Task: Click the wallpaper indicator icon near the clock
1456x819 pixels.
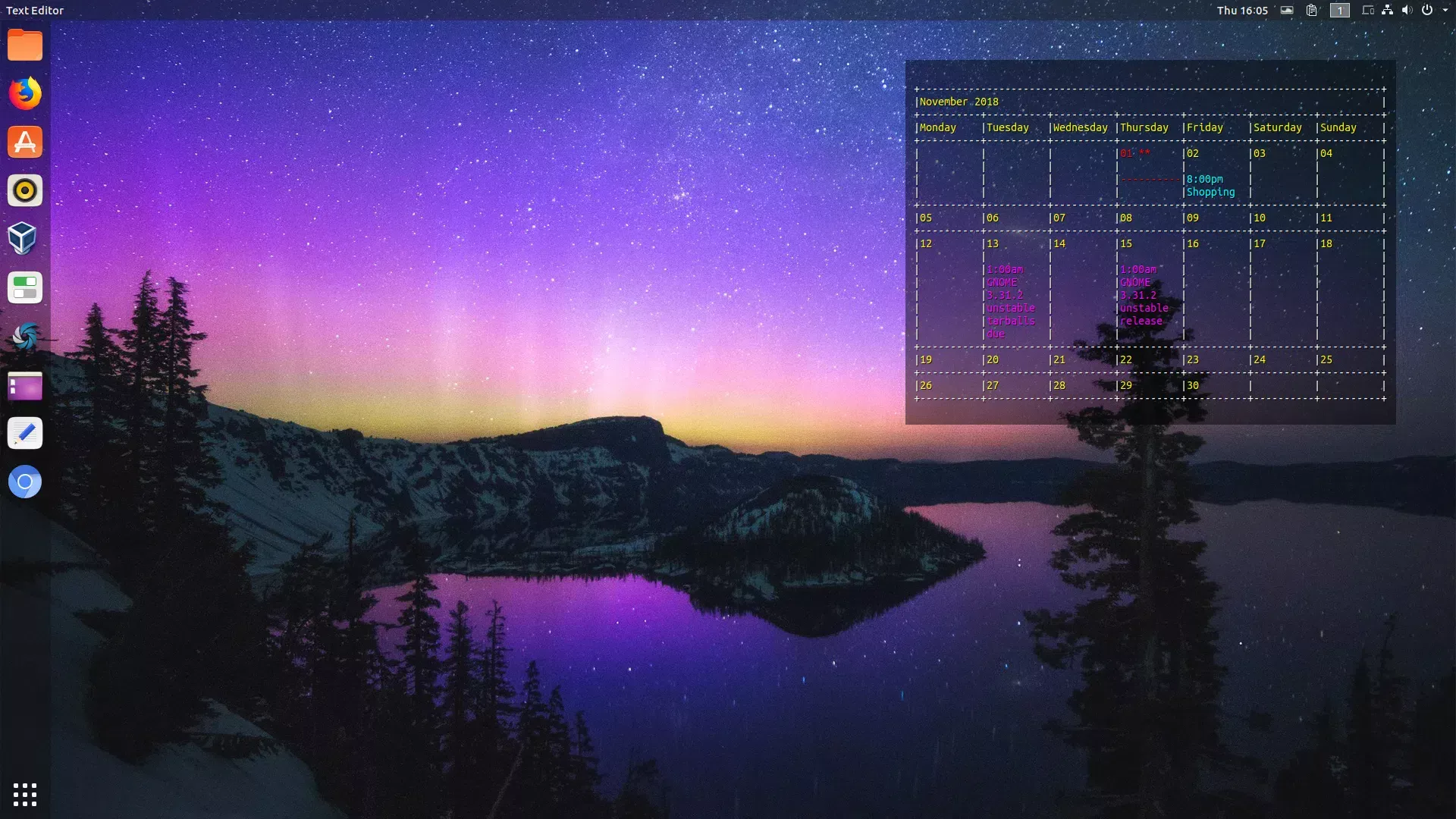Action: (1287, 10)
